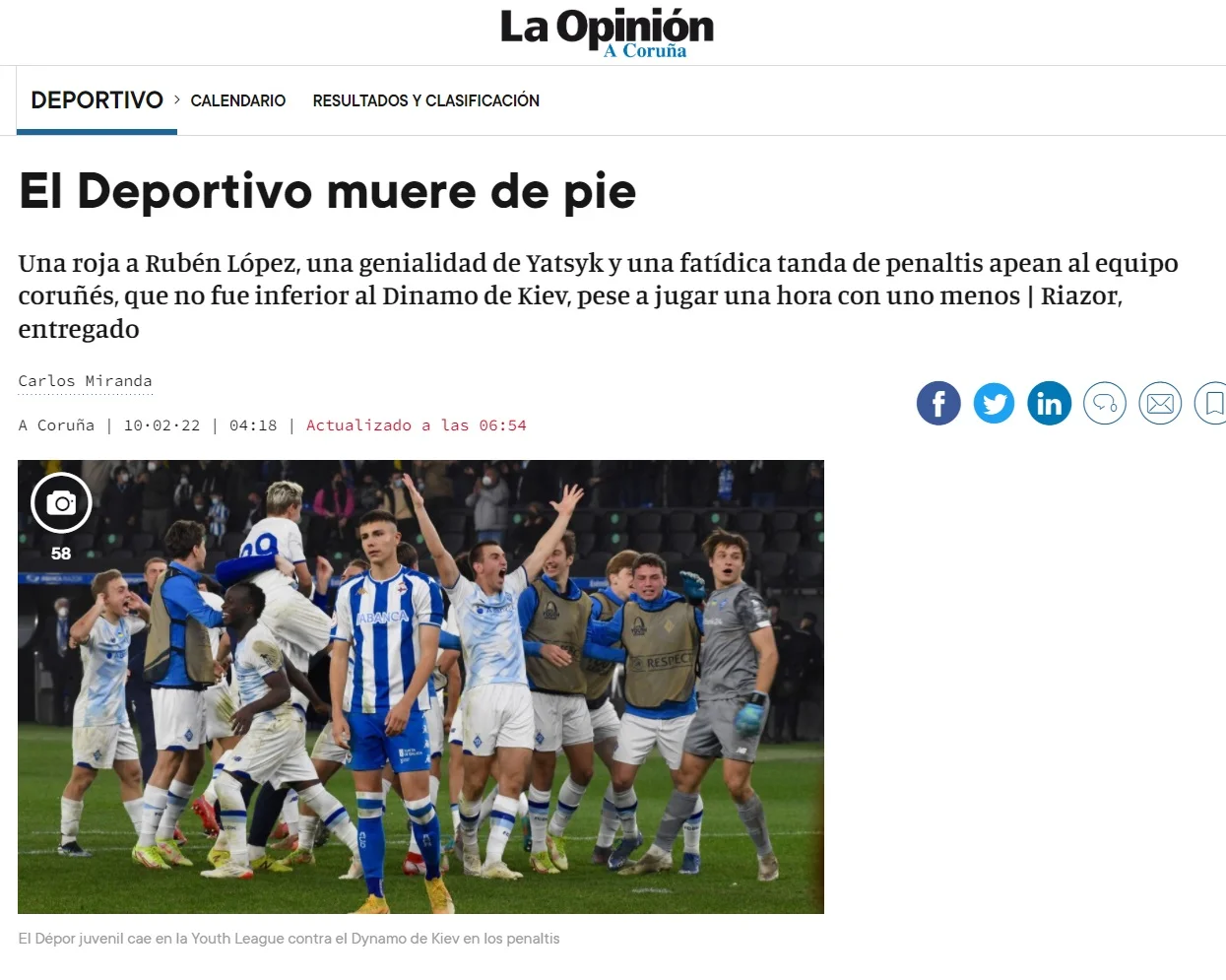Viewport: 1226px width, 980px height.
Task: Click the Actualizado a las 06:54 timestamp
Action: [417, 425]
